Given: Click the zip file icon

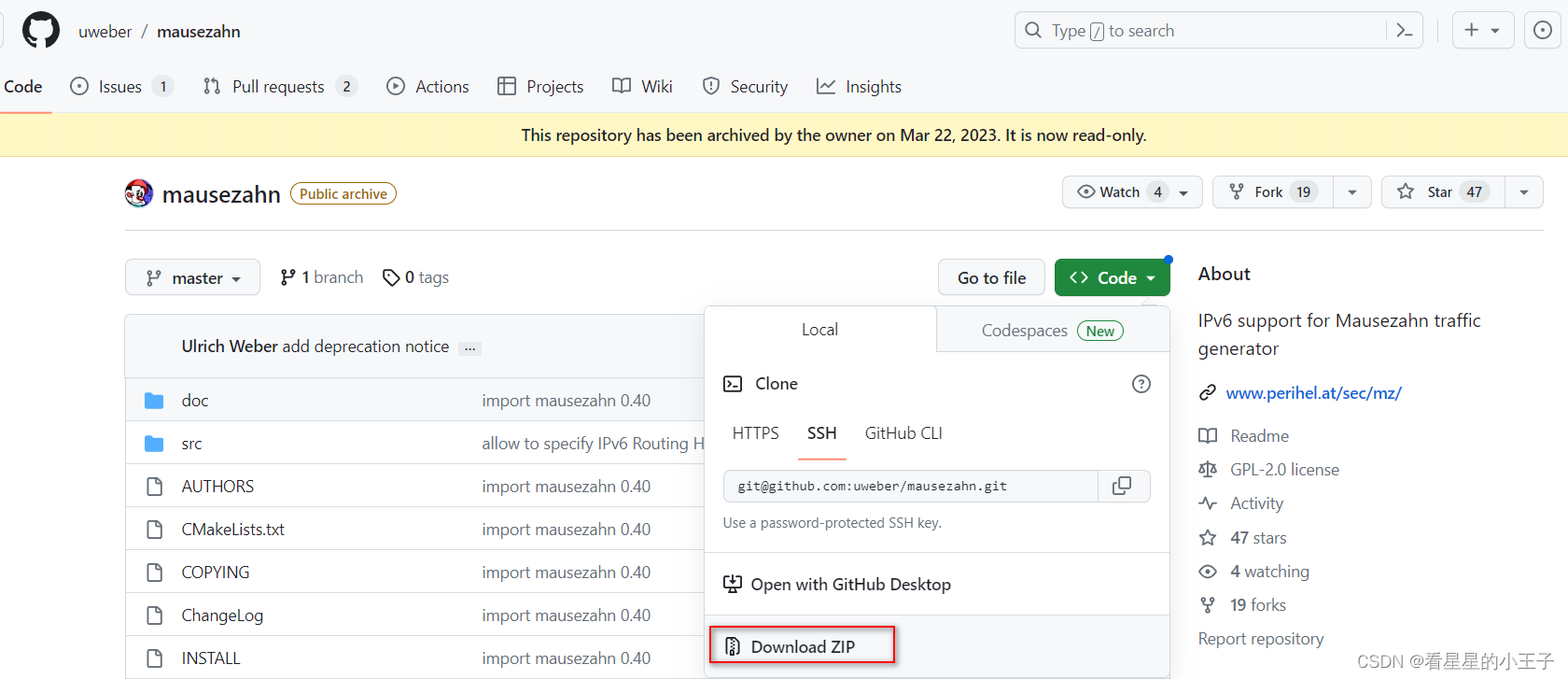Looking at the screenshot, I should click(x=733, y=646).
